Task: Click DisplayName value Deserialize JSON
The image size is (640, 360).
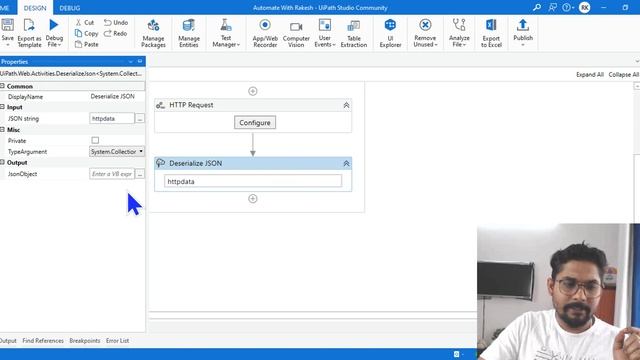Action: [113, 97]
